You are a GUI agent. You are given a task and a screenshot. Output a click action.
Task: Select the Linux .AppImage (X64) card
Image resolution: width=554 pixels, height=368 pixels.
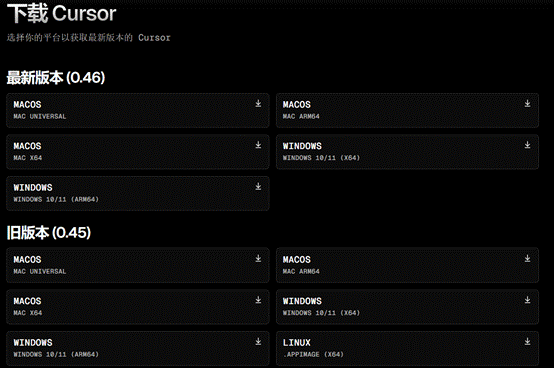(407, 348)
